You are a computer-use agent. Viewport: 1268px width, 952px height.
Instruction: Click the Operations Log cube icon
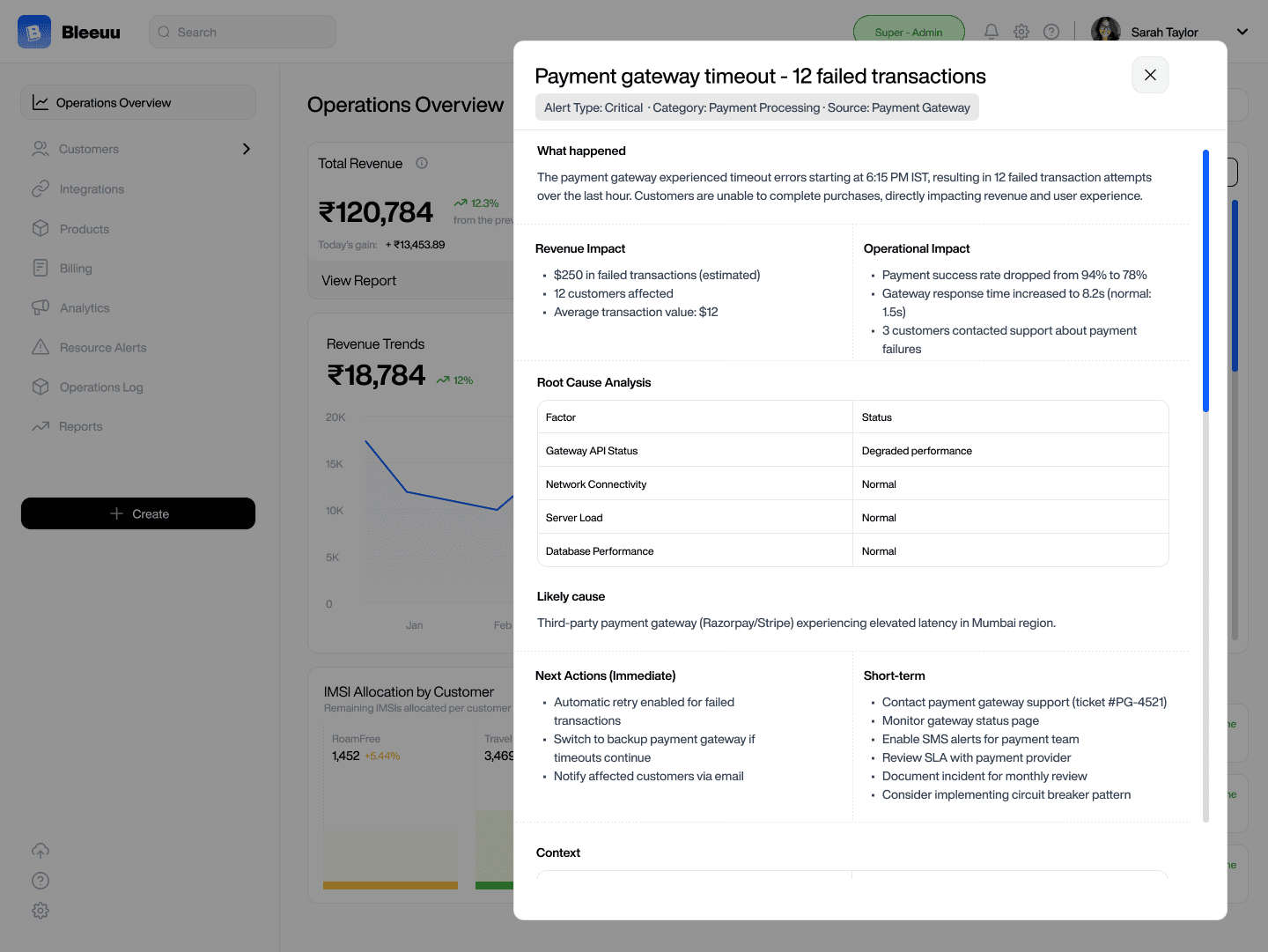pyautogui.click(x=41, y=387)
